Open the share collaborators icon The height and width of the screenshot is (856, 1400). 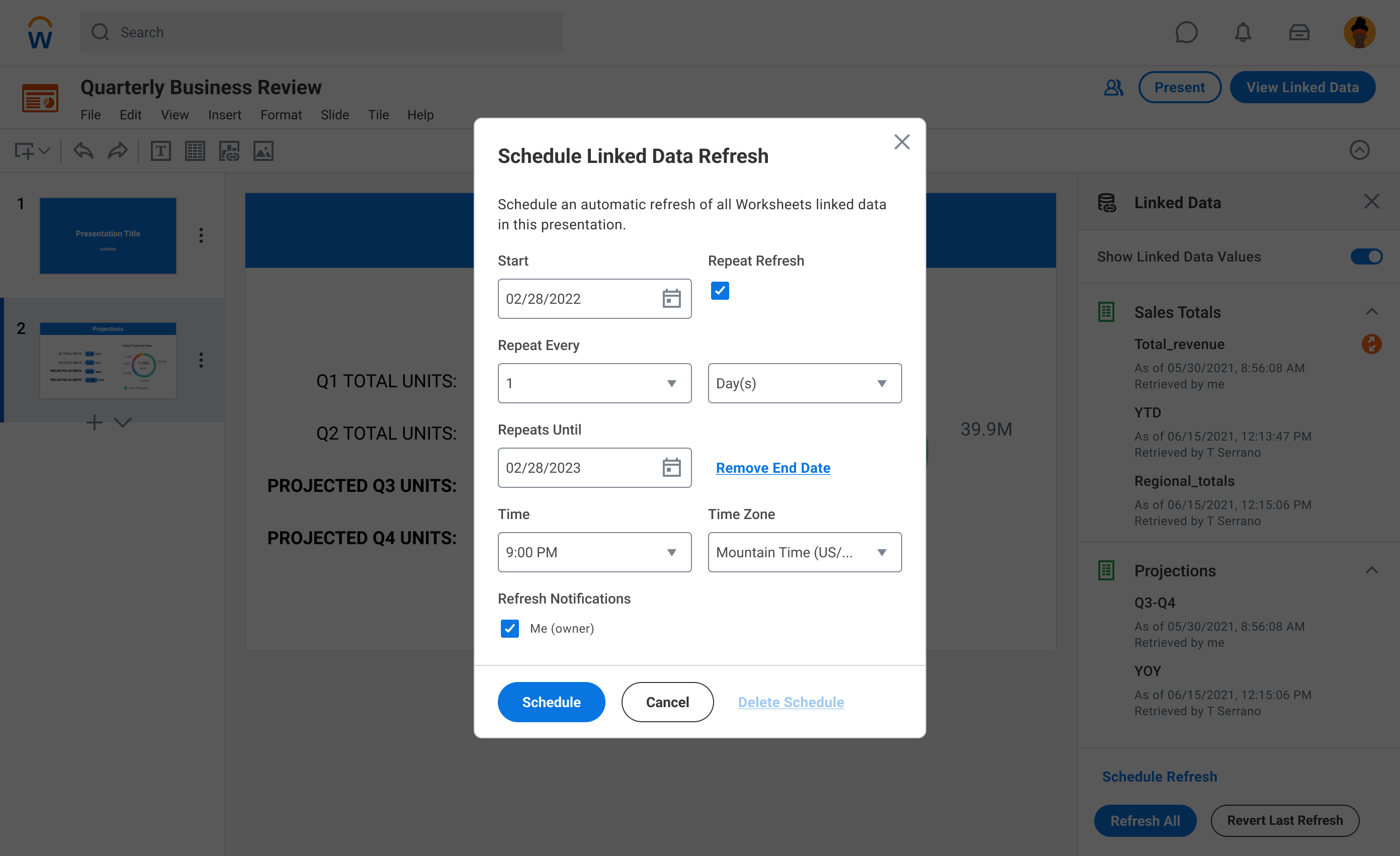[1113, 87]
